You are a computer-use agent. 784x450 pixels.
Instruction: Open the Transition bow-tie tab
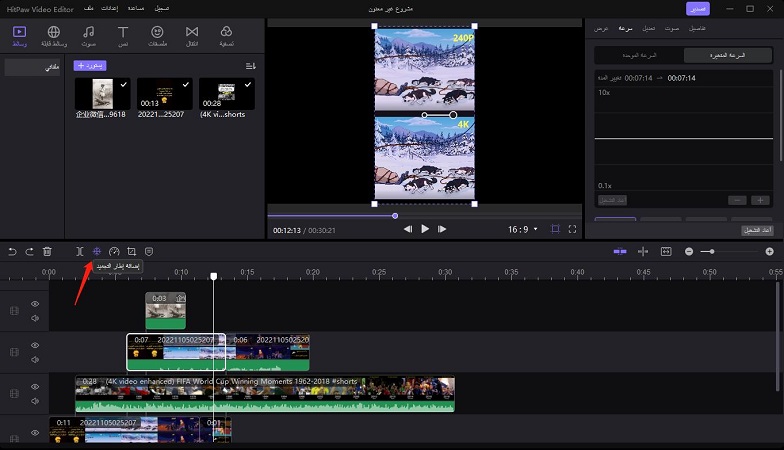[x=192, y=36]
